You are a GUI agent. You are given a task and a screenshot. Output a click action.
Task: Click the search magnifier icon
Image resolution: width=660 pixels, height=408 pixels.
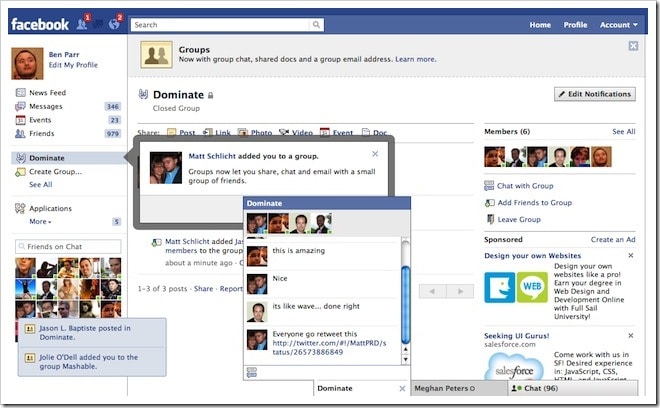click(316, 24)
